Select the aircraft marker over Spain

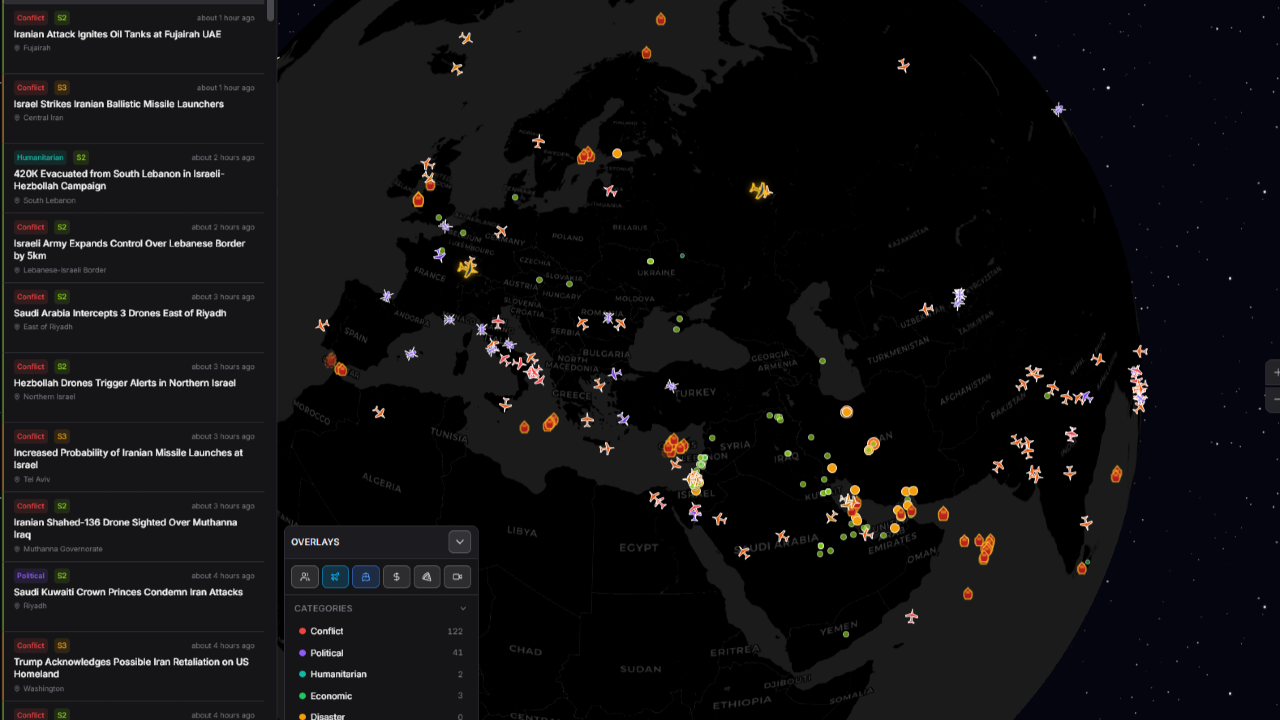coord(322,325)
